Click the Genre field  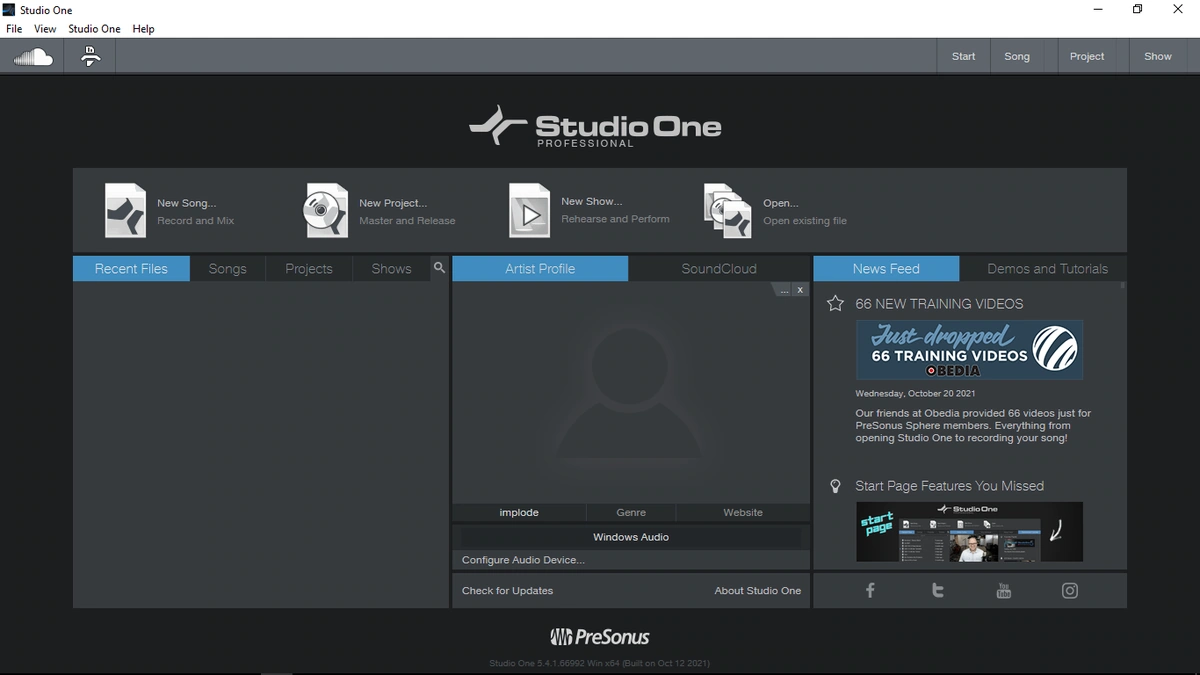631,512
